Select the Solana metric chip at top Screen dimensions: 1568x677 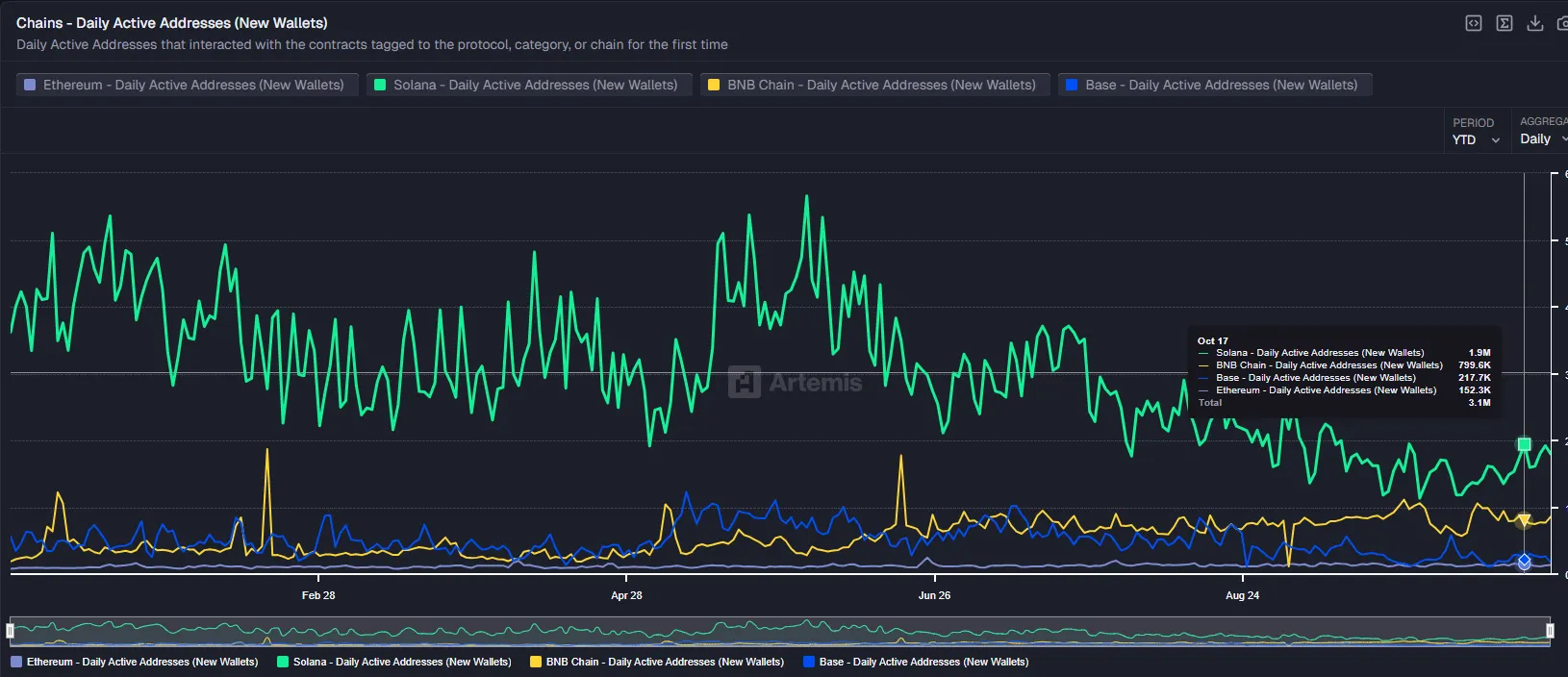pos(528,85)
